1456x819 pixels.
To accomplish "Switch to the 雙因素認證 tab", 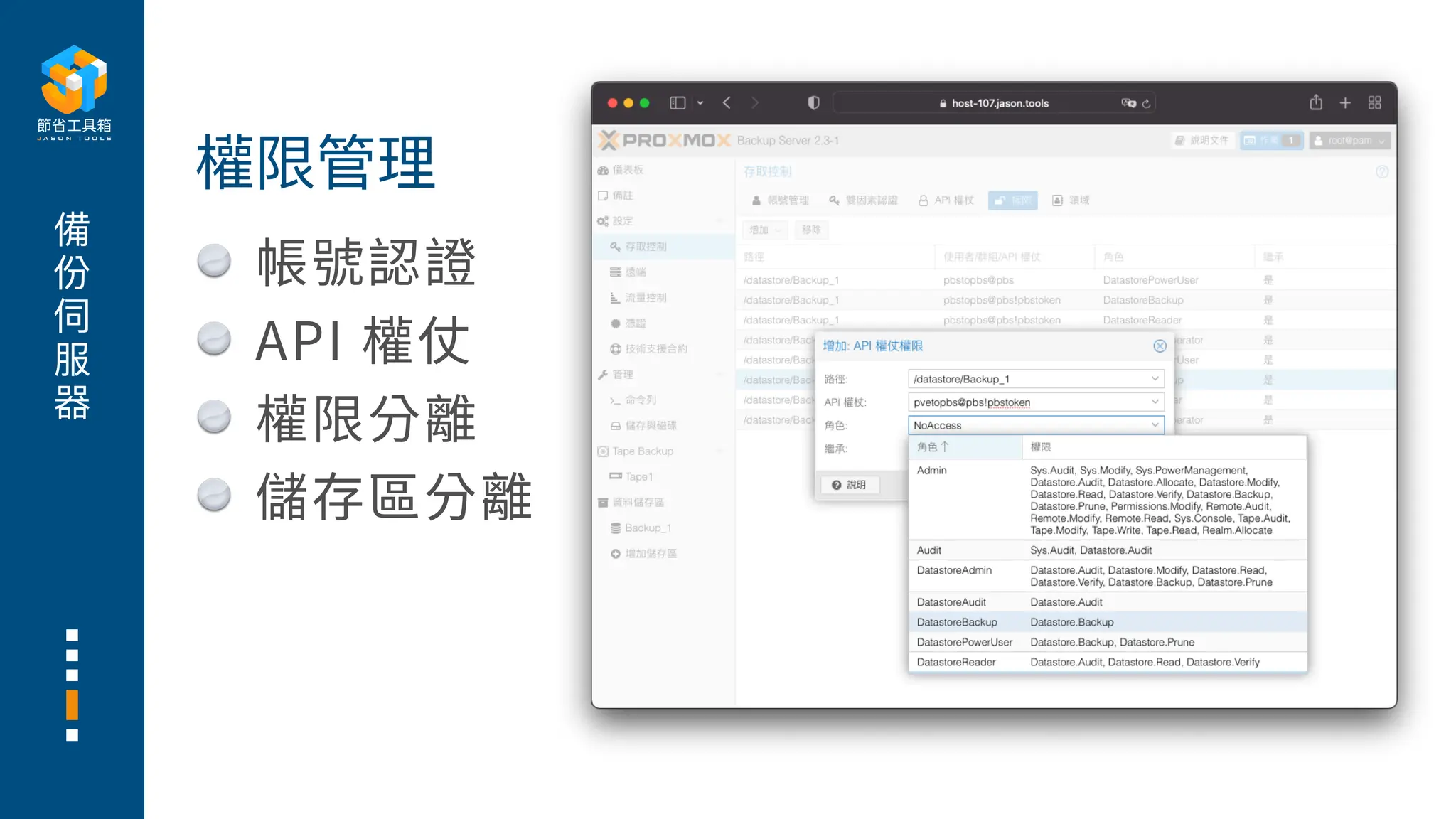I will [x=863, y=200].
